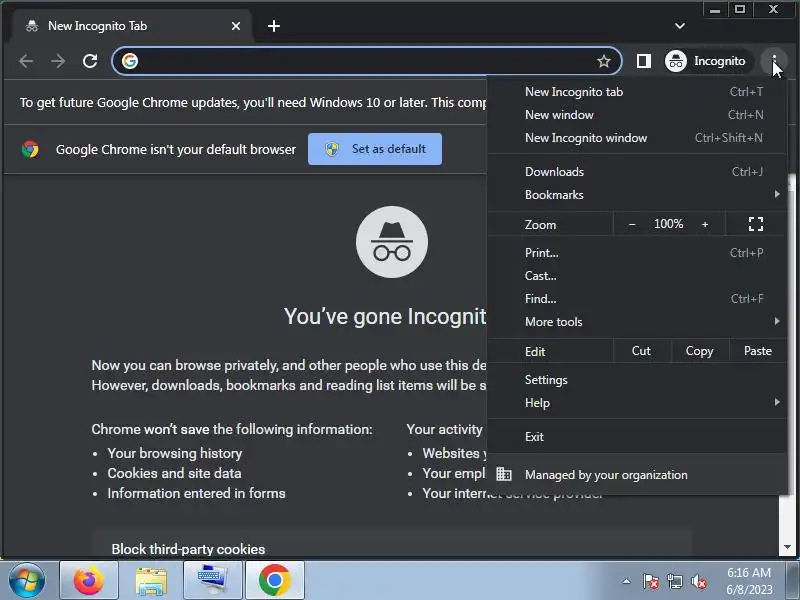Select the New Incognito Tab tab
The height and width of the screenshot is (600, 800).
tap(132, 26)
